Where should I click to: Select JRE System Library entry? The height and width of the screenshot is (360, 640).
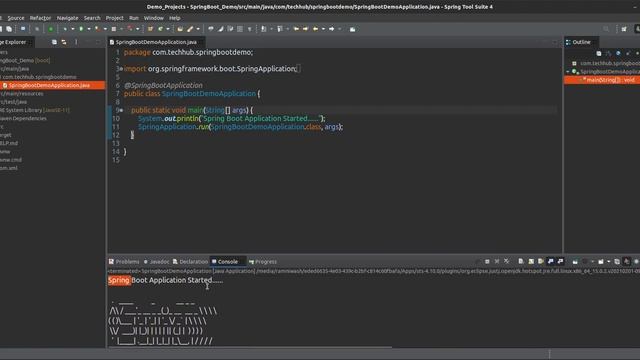(35, 110)
